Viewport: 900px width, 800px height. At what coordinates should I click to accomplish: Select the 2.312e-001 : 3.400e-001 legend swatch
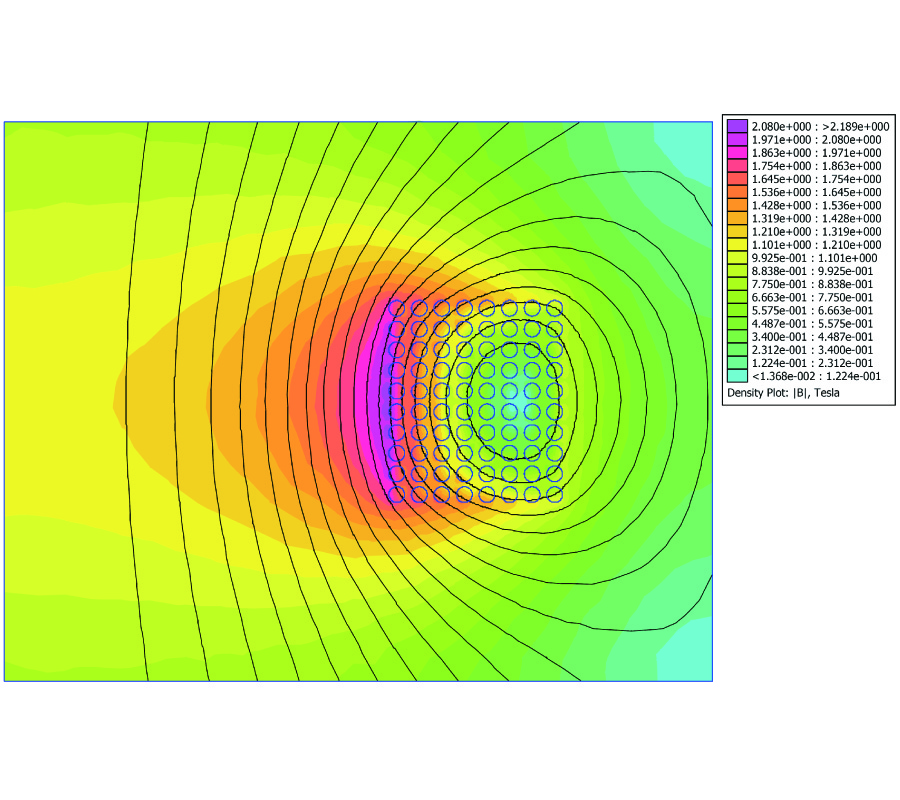[737, 349]
